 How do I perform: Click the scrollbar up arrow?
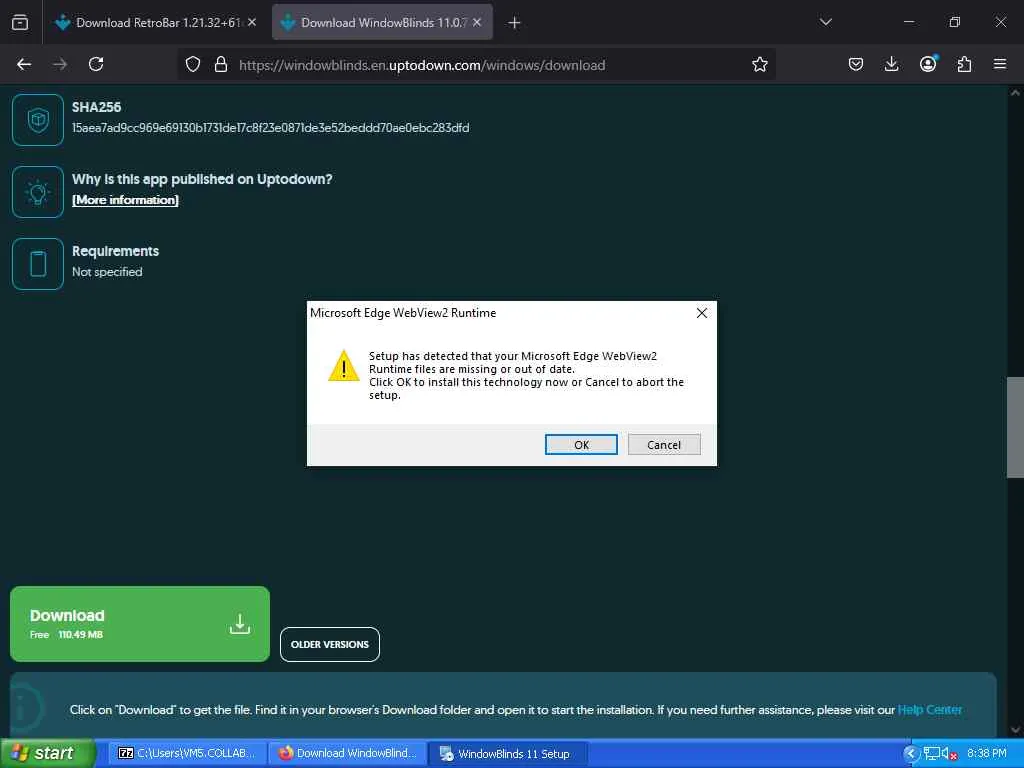point(1016,93)
